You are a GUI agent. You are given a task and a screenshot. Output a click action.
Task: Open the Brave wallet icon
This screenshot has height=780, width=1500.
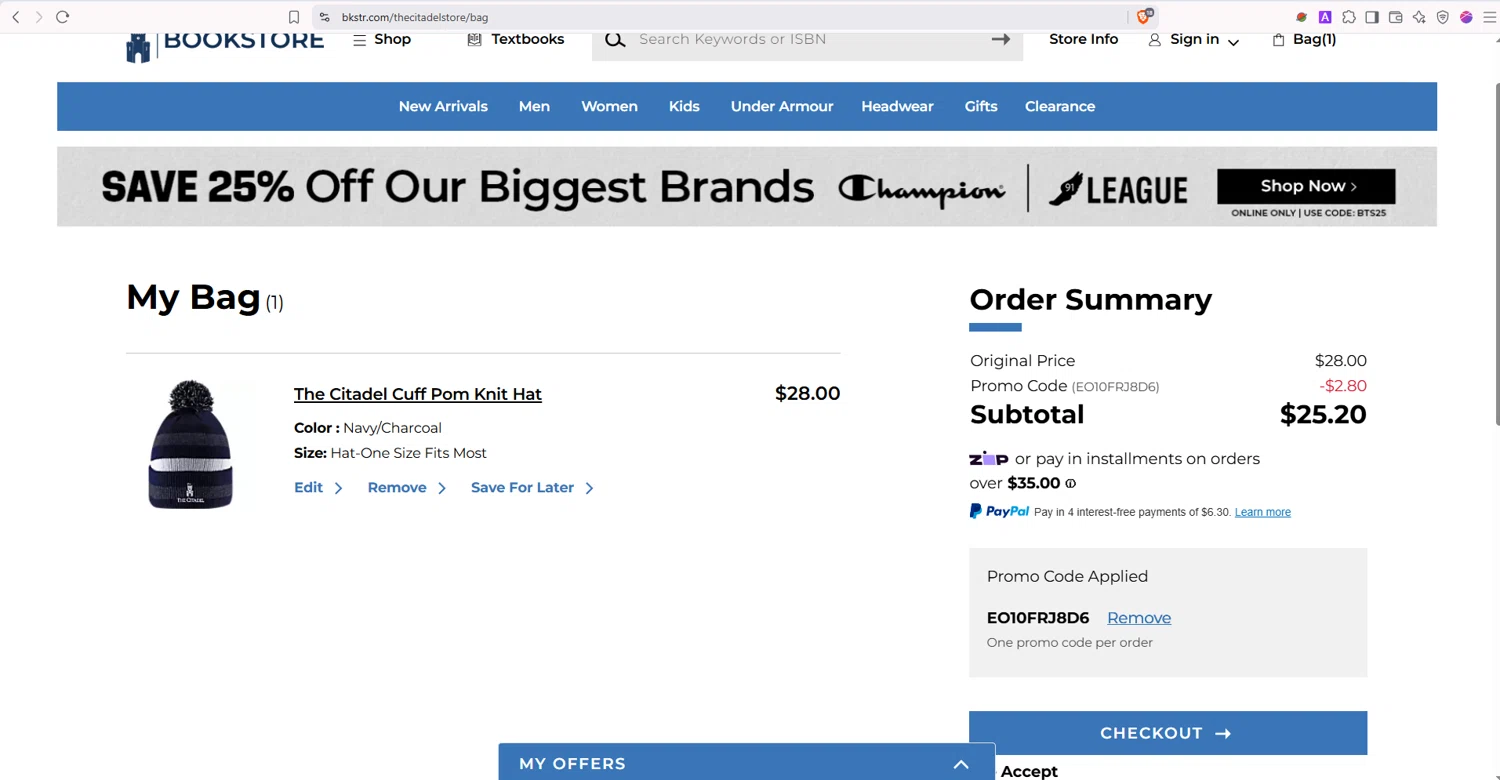(1395, 17)
